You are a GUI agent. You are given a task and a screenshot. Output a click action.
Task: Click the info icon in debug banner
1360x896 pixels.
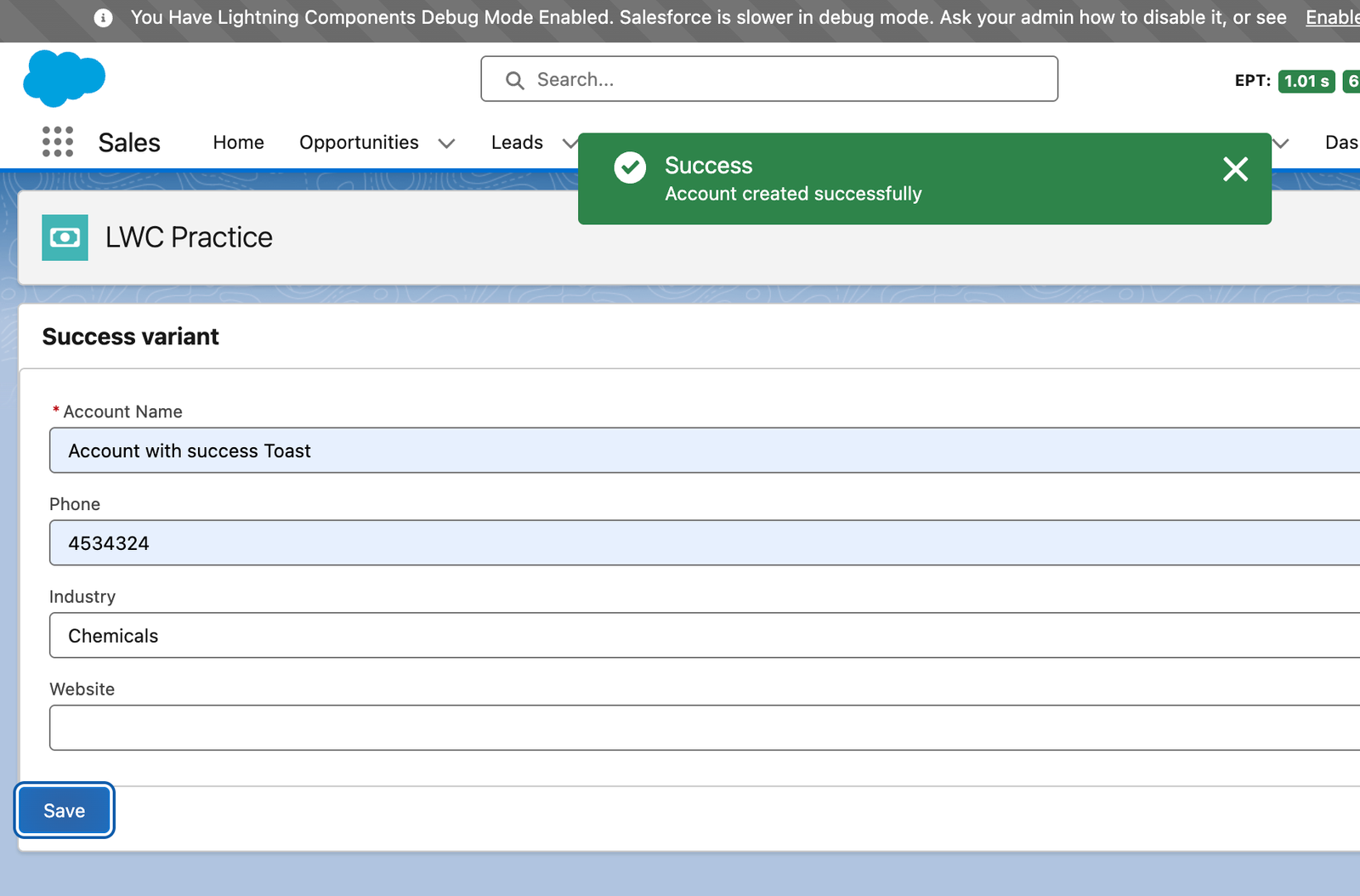pyautogui.click(x=103, y=18)
